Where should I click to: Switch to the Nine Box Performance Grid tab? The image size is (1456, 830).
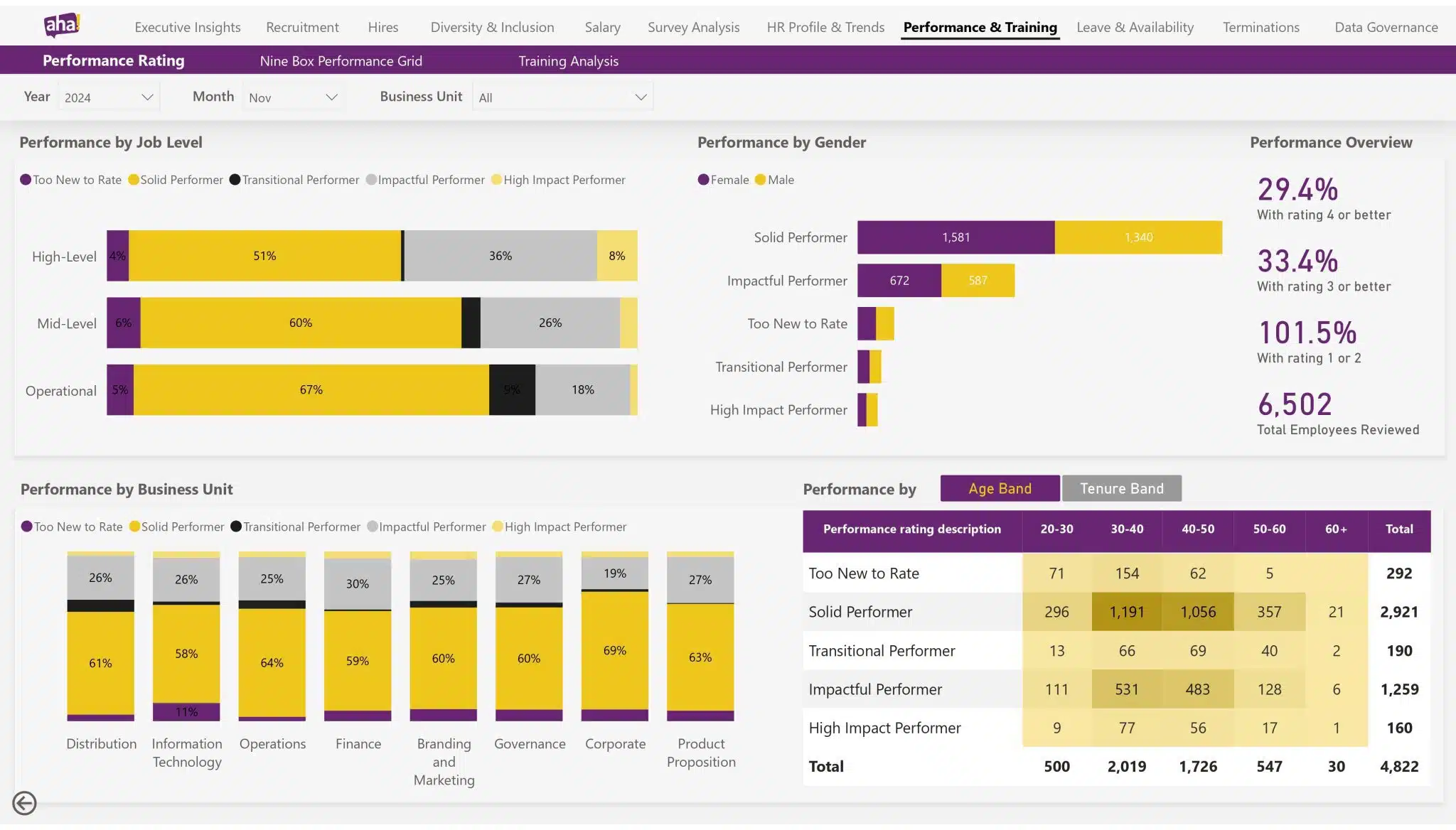click(342, 61)
